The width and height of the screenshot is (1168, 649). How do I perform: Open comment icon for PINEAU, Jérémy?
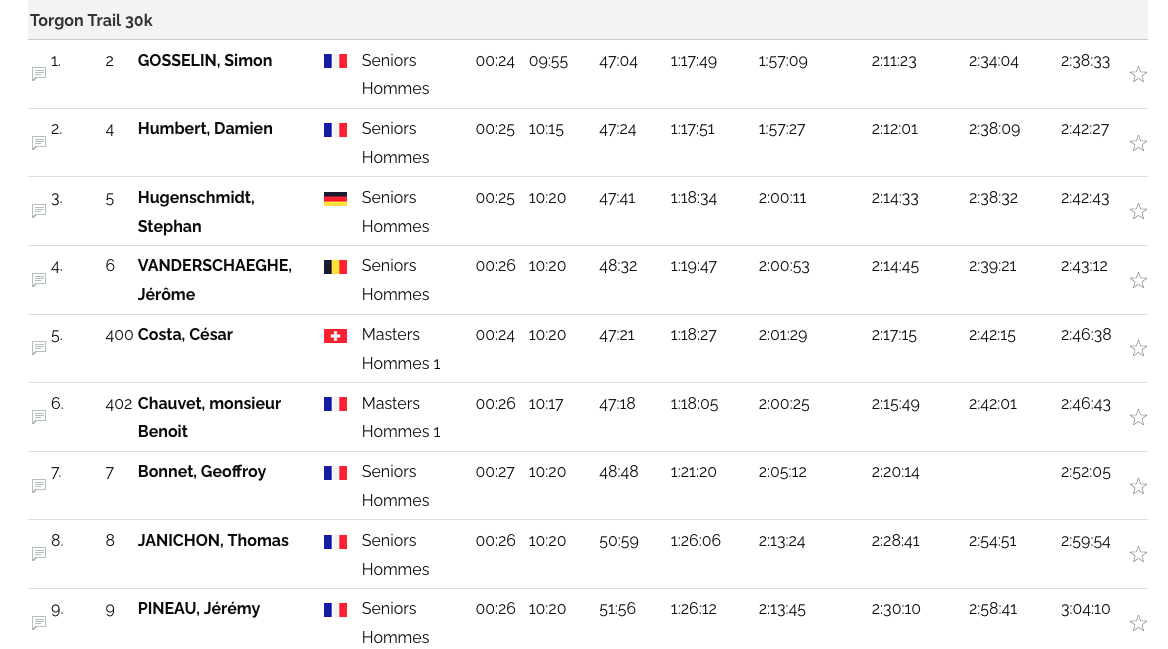39,623
